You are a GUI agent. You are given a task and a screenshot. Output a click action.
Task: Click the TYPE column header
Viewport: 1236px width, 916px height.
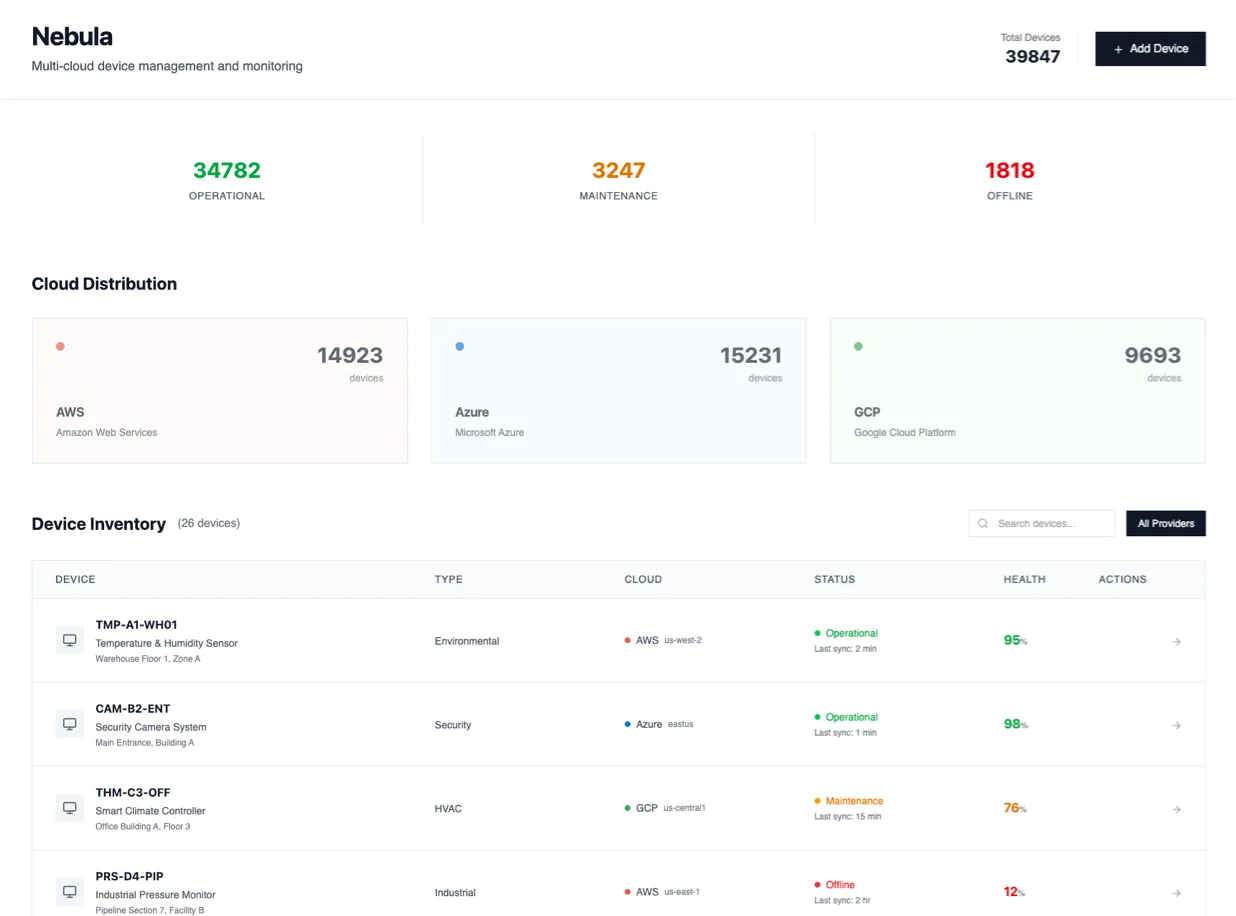point(449,580)
